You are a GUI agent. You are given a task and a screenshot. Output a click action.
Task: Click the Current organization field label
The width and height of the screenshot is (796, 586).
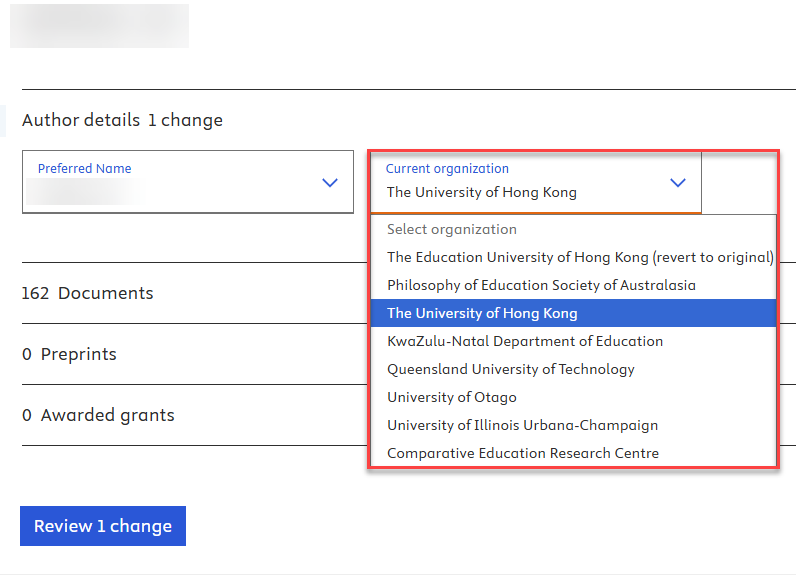click(447, 169)
